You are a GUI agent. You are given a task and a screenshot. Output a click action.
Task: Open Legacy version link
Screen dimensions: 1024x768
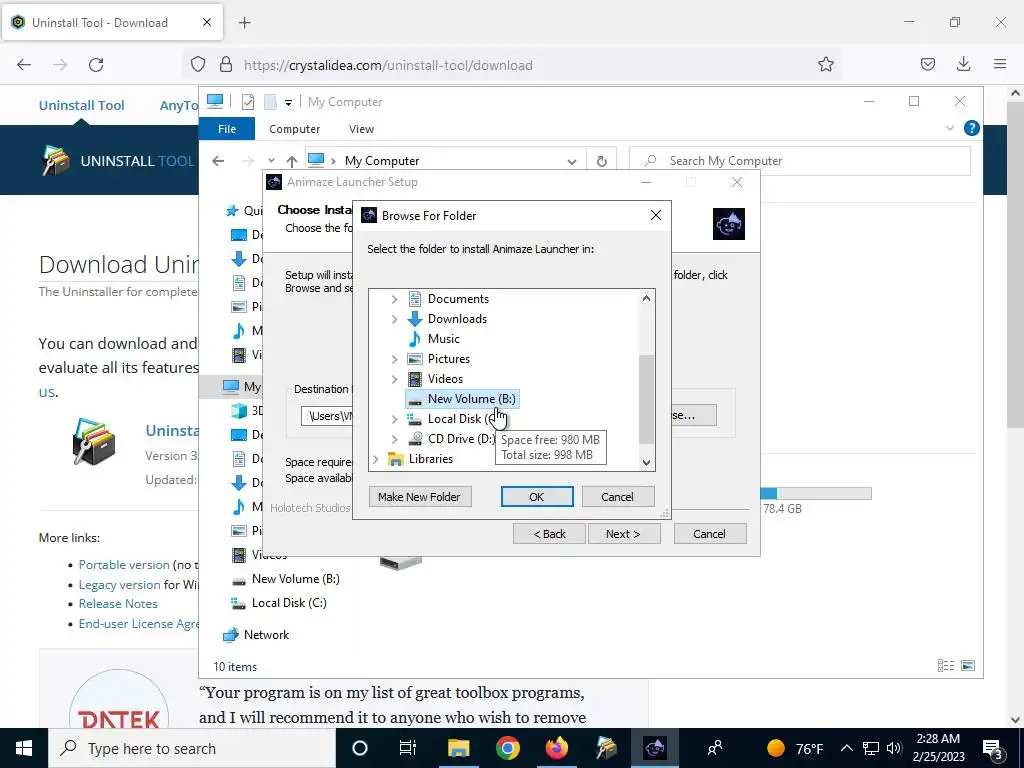(x=120, y=585)
